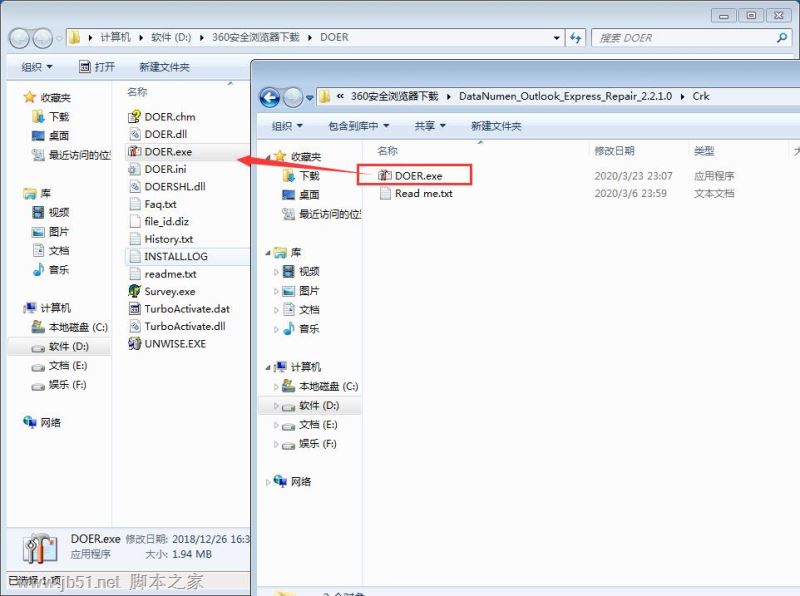Click the 计算机 breadcrumb in the back address bar
Viewport: 800px width, 596px height.
click(x=115, y=37)
